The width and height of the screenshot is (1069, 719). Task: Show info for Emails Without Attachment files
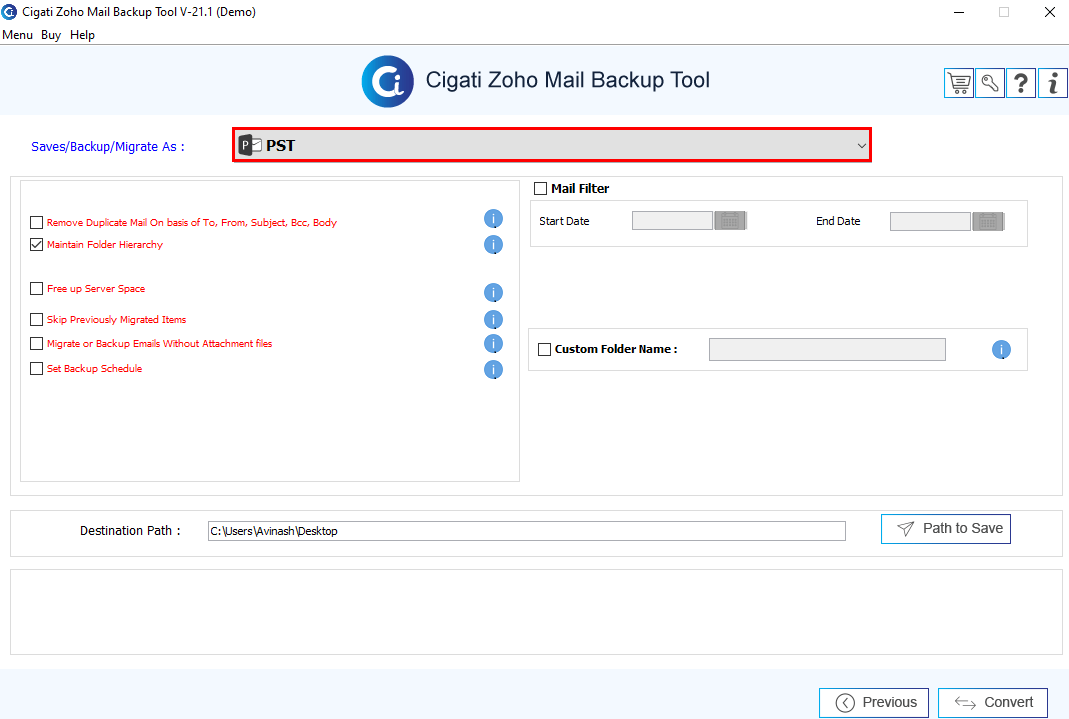(493, 343)
